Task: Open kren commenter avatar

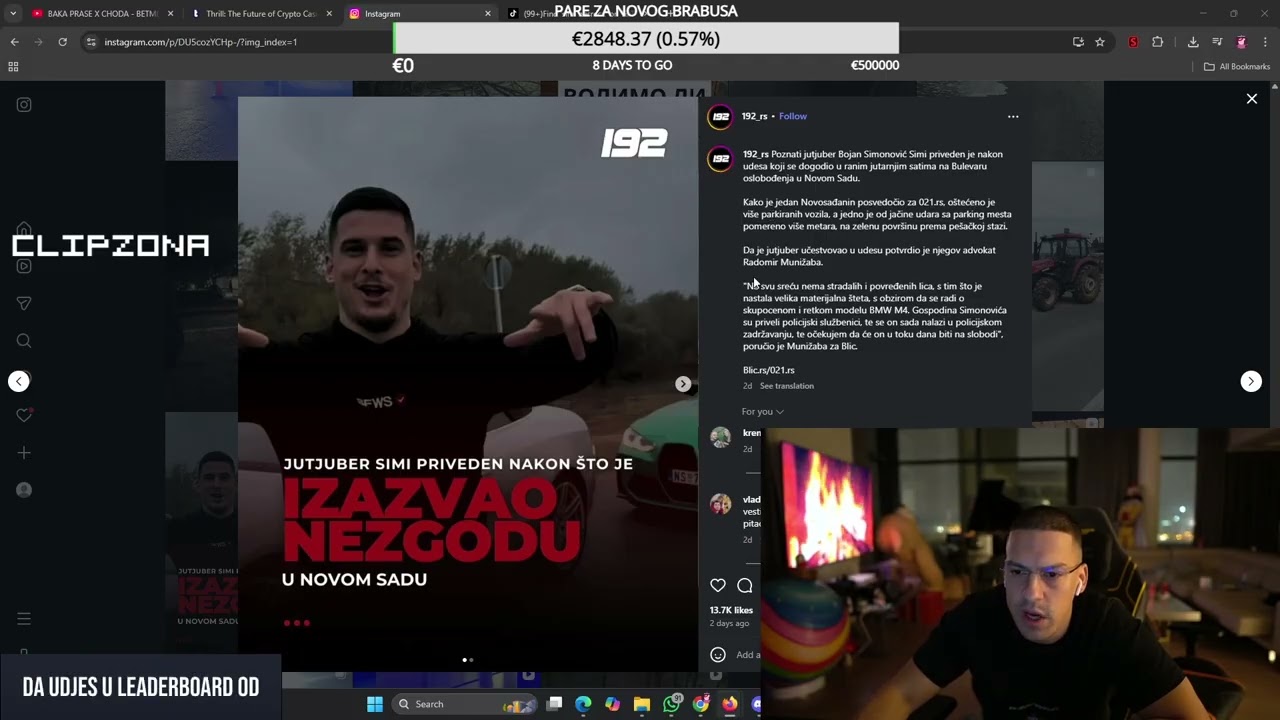Action: point(720,437)
